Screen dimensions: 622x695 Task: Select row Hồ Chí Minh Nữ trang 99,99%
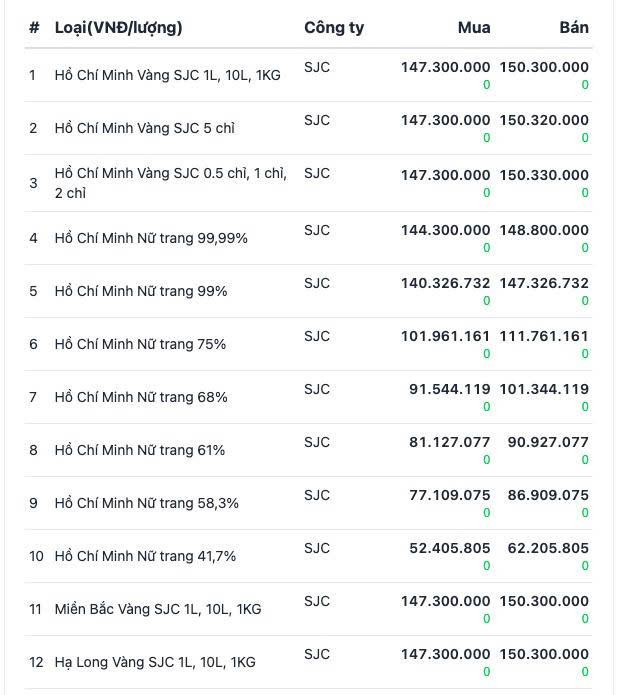tap(308, 238)
